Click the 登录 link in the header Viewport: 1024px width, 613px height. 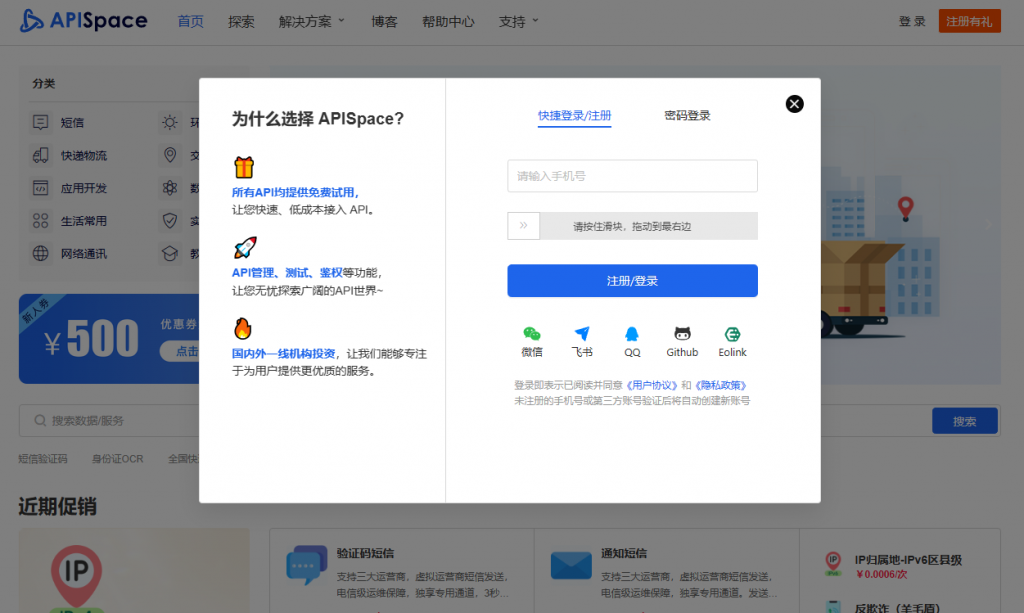[x=912, y=22]
